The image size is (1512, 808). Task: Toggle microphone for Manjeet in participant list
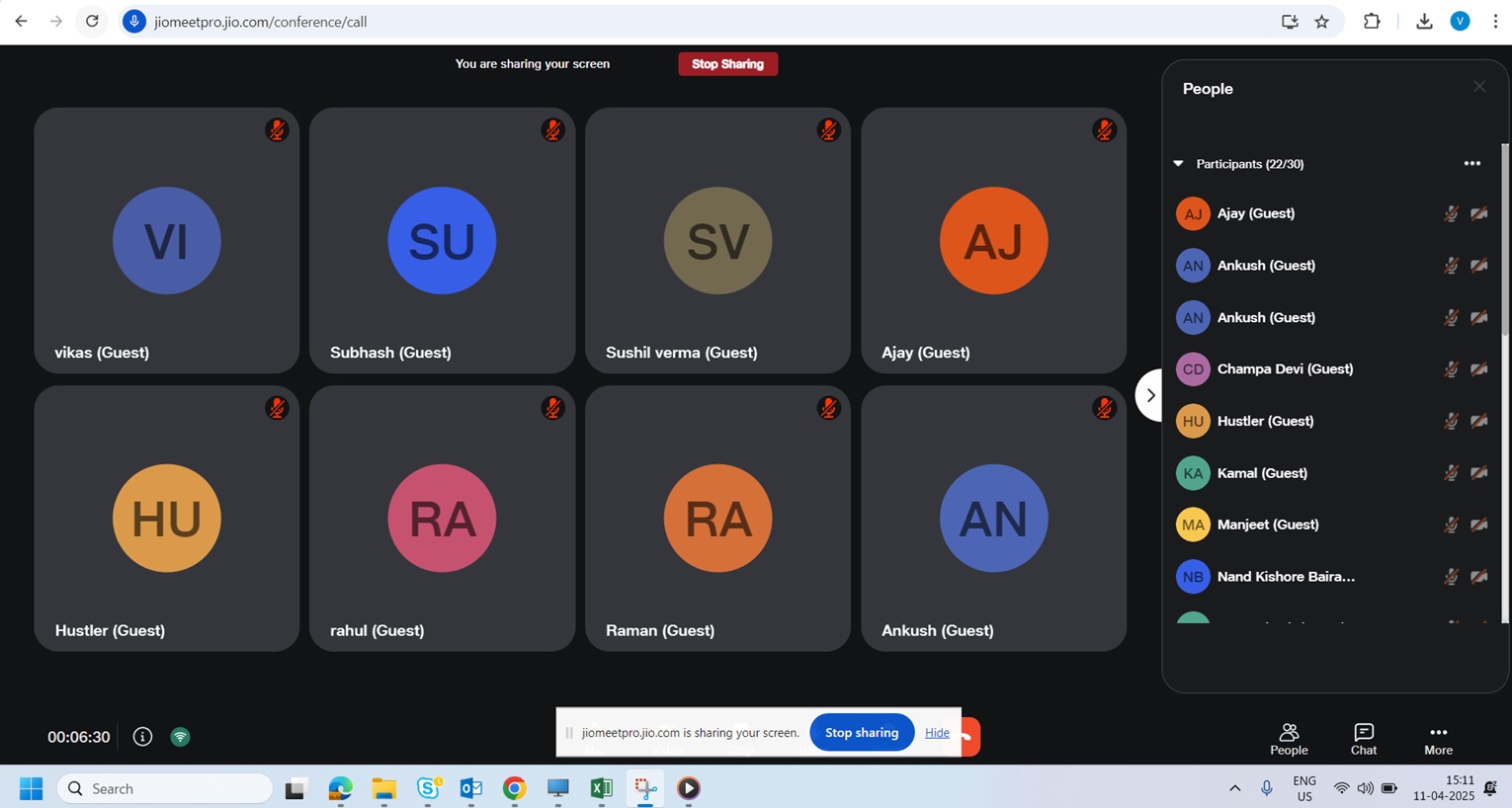click(1450, 525)
